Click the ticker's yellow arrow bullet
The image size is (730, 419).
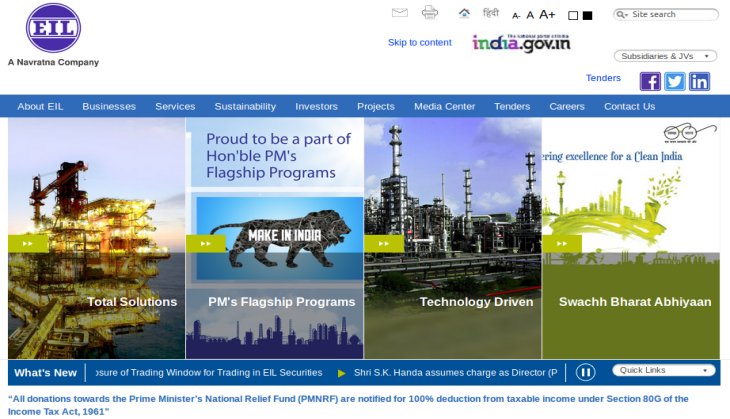point(341,373)
